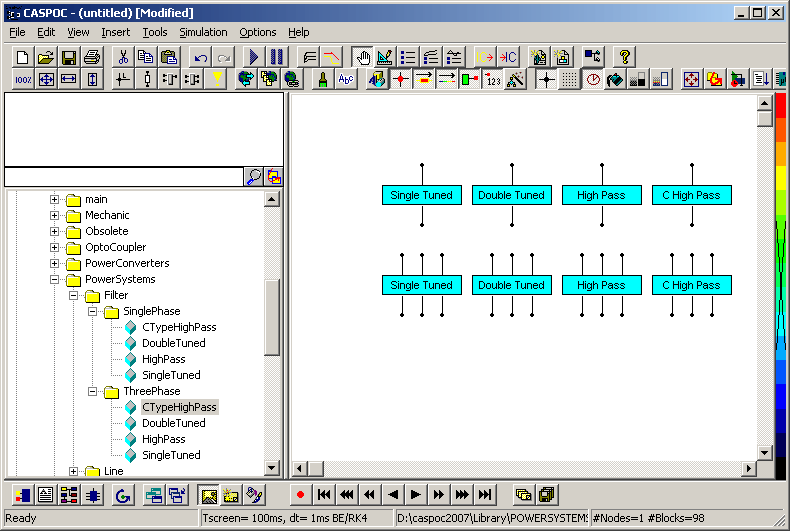Skip to start in playback controls
This screenshot has width=790, height=531.
[324, 495]
